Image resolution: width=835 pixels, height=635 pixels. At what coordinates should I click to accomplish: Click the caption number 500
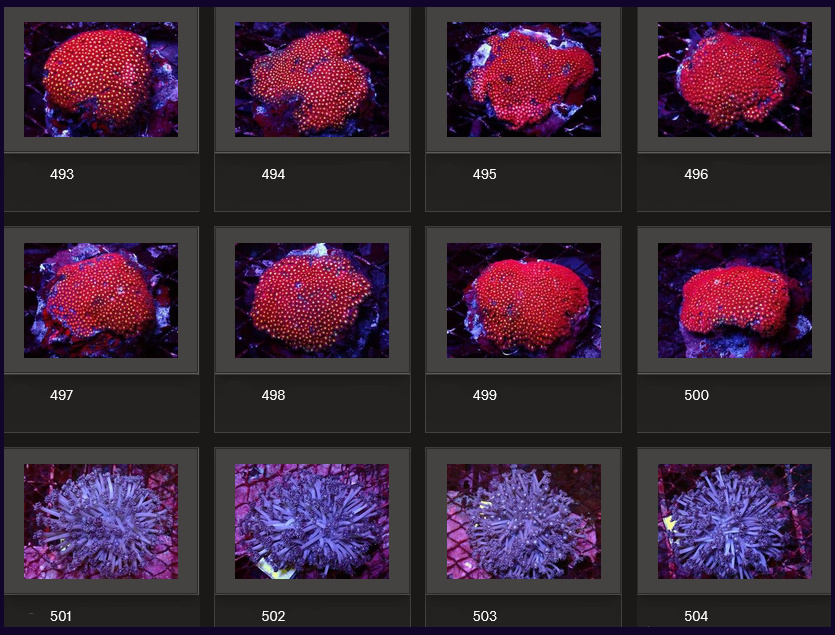696,395
